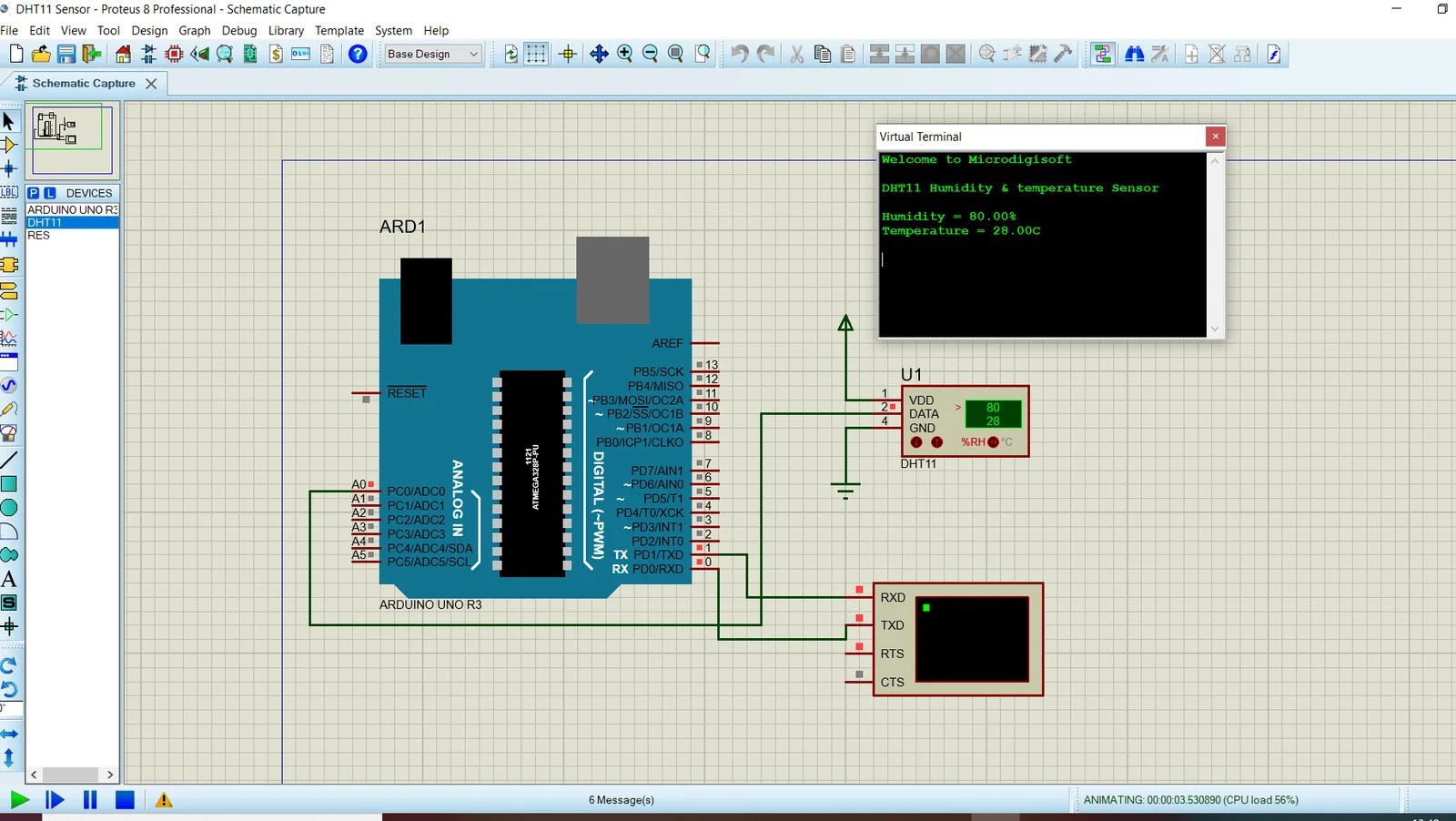Screen dimensions: 1456x821
Task: Select DHT11 in the devices list
Action: [72, 222]
